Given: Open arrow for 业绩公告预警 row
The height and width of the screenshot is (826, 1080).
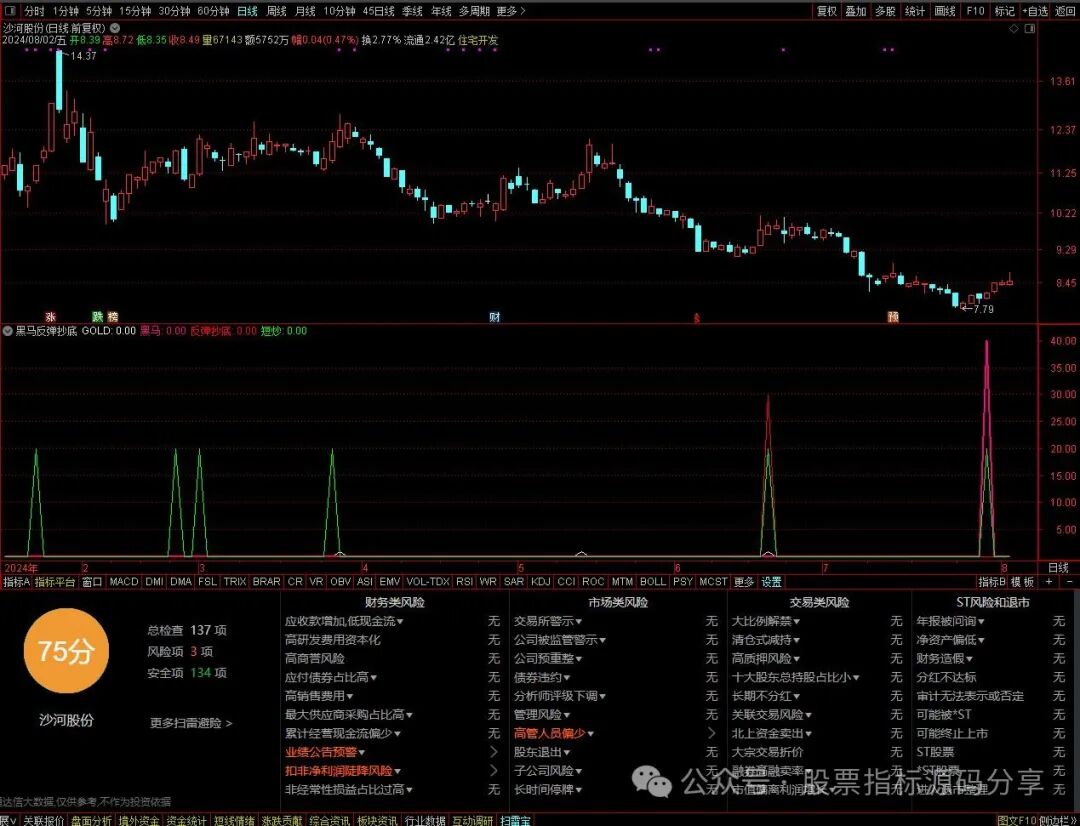Looking at the screenshot, I should [x=493, y=752].
